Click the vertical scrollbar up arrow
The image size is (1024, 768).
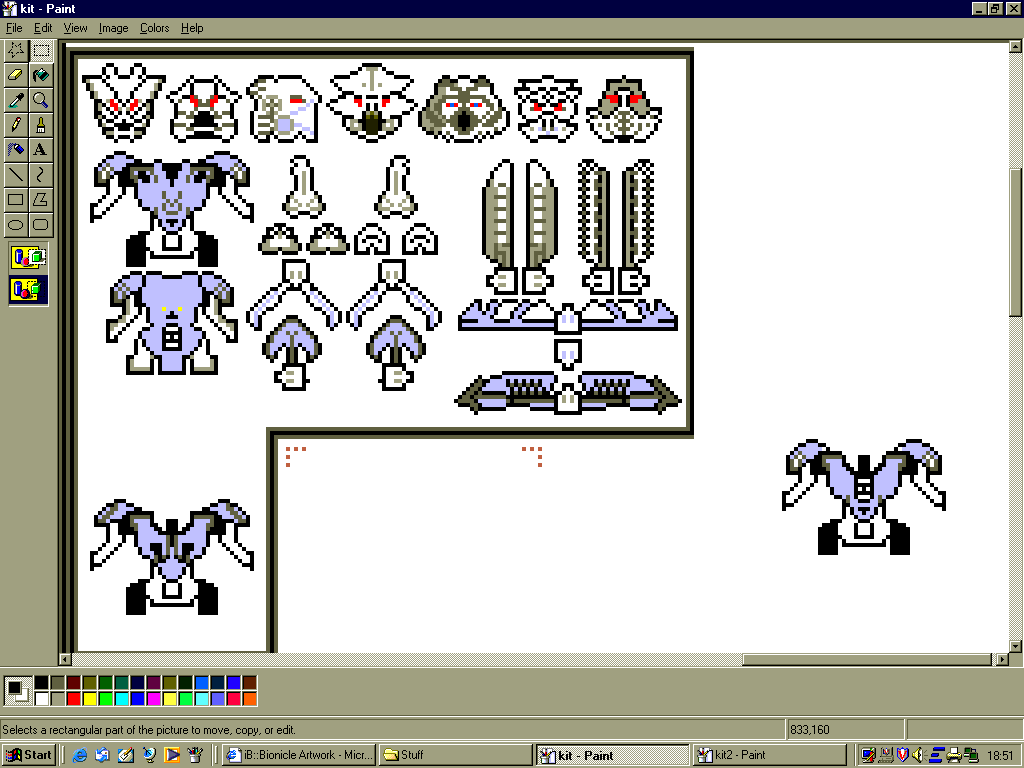1016,46
